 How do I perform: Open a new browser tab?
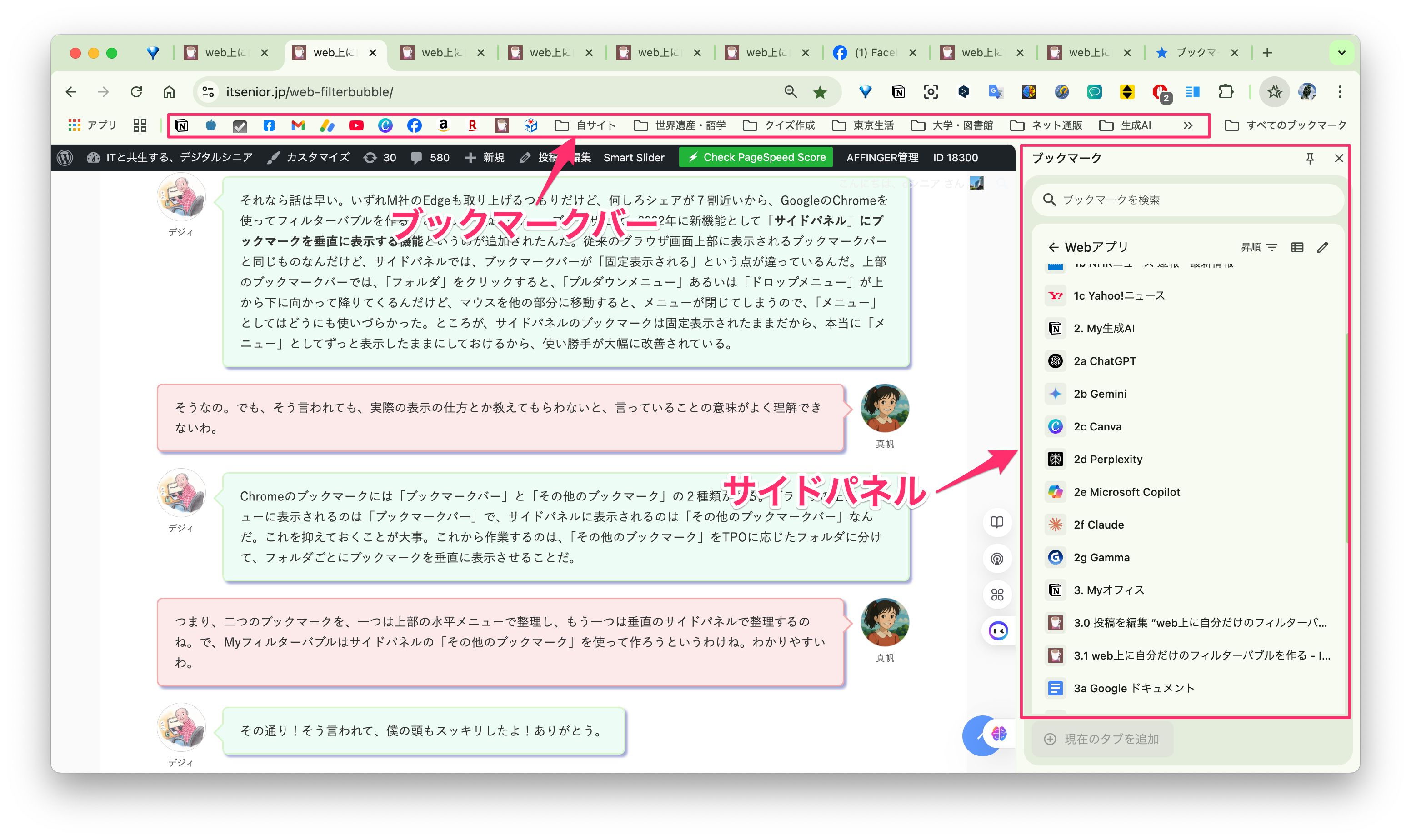click(1267, 53)
